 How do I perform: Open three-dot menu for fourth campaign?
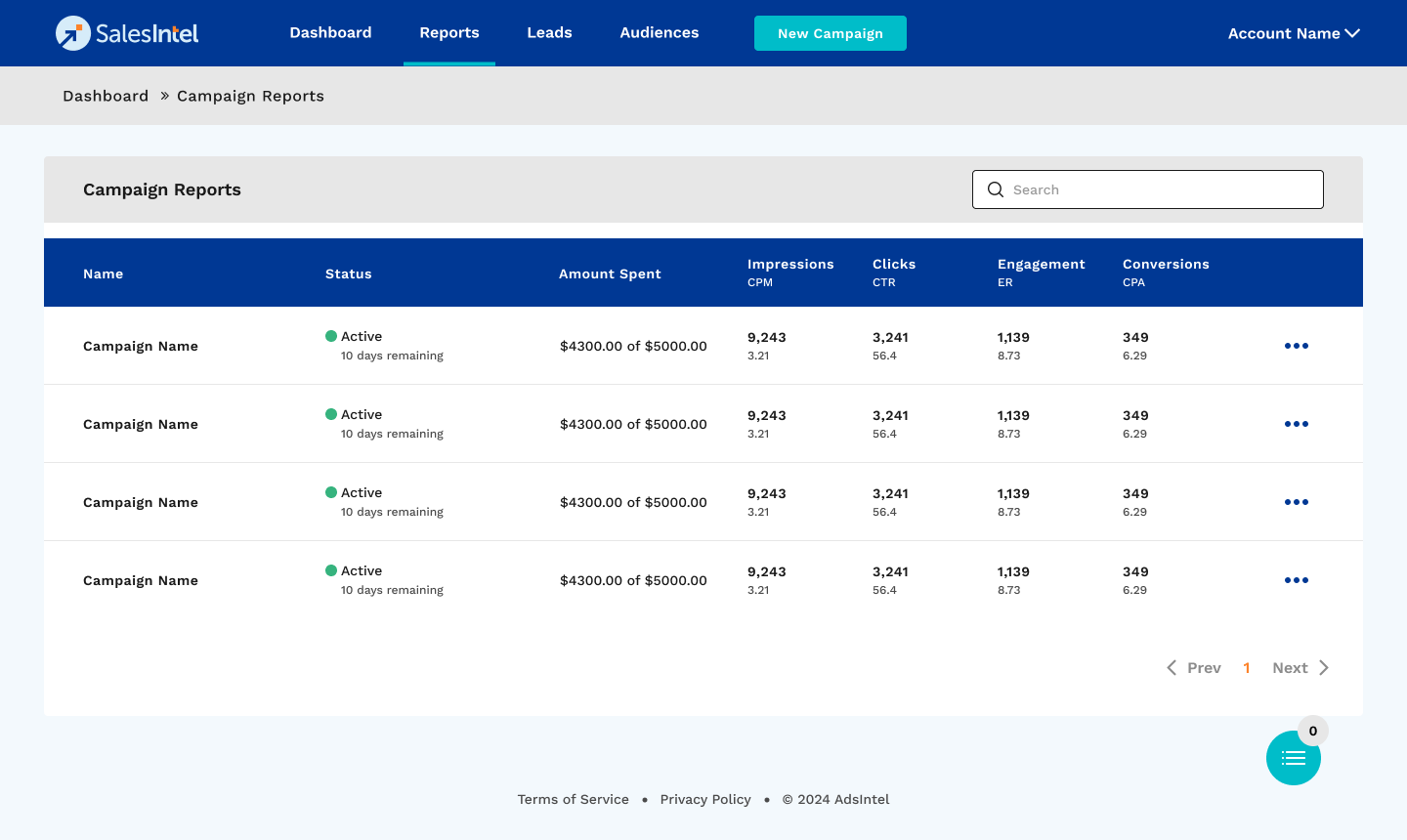(x=1296, y=580)
